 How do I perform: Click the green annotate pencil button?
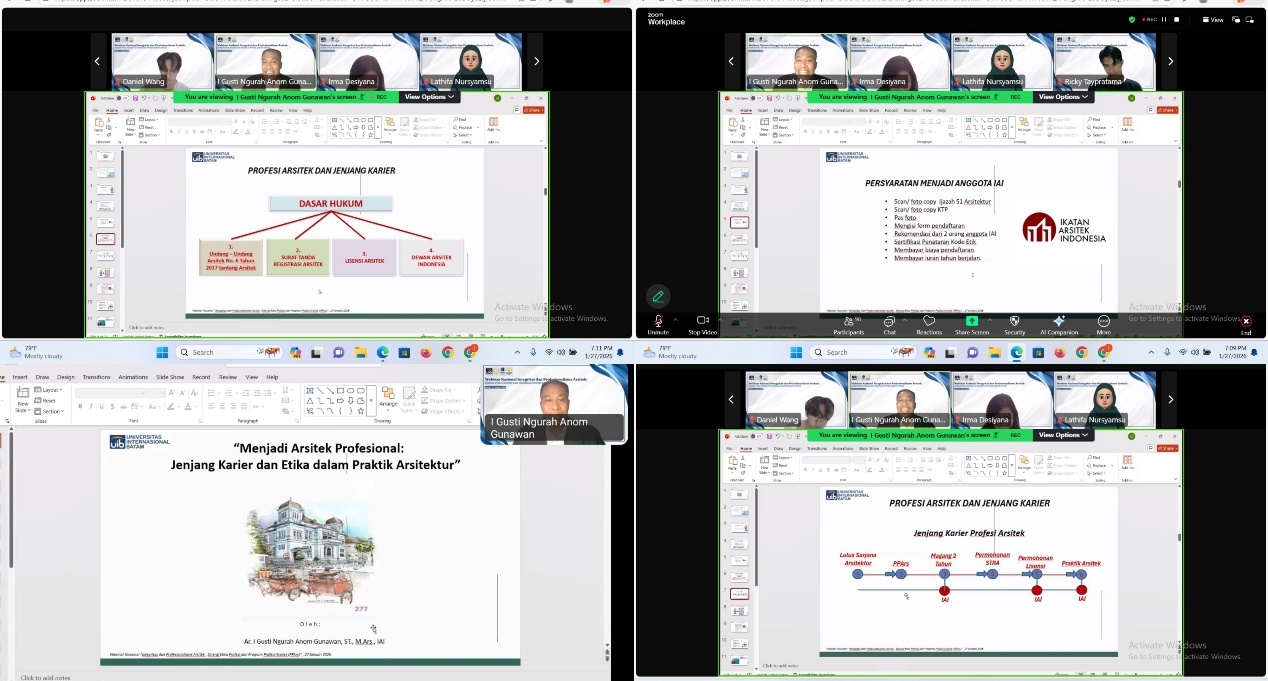[x=657, y=296]
